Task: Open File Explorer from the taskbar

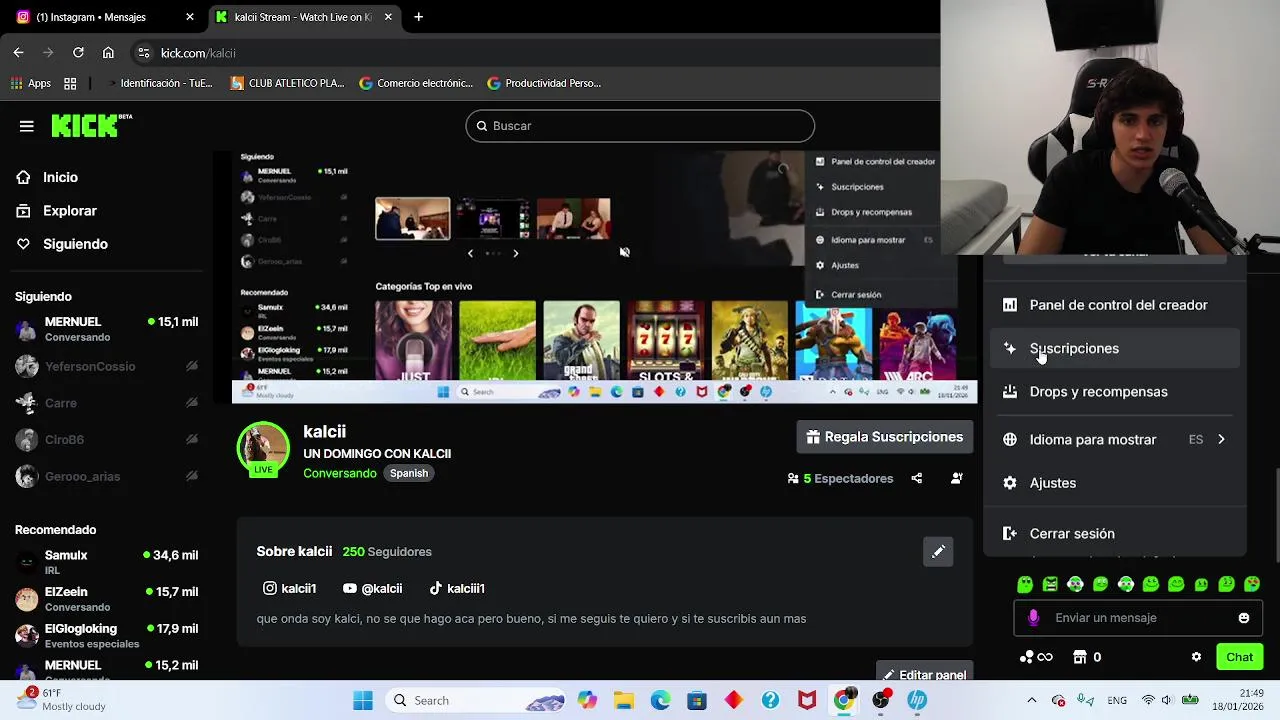Action: point(623,701)
